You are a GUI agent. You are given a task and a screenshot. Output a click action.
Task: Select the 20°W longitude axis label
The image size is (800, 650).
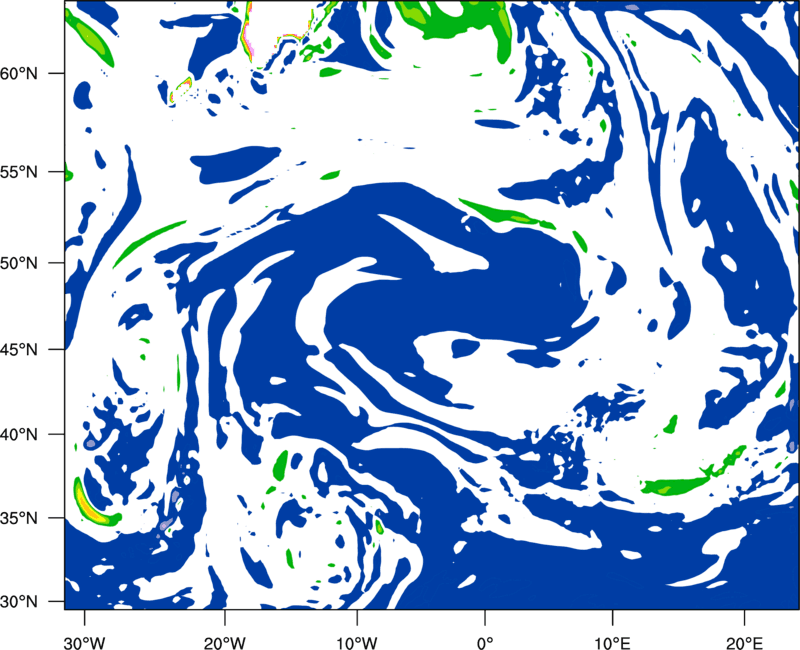point(225,643)
